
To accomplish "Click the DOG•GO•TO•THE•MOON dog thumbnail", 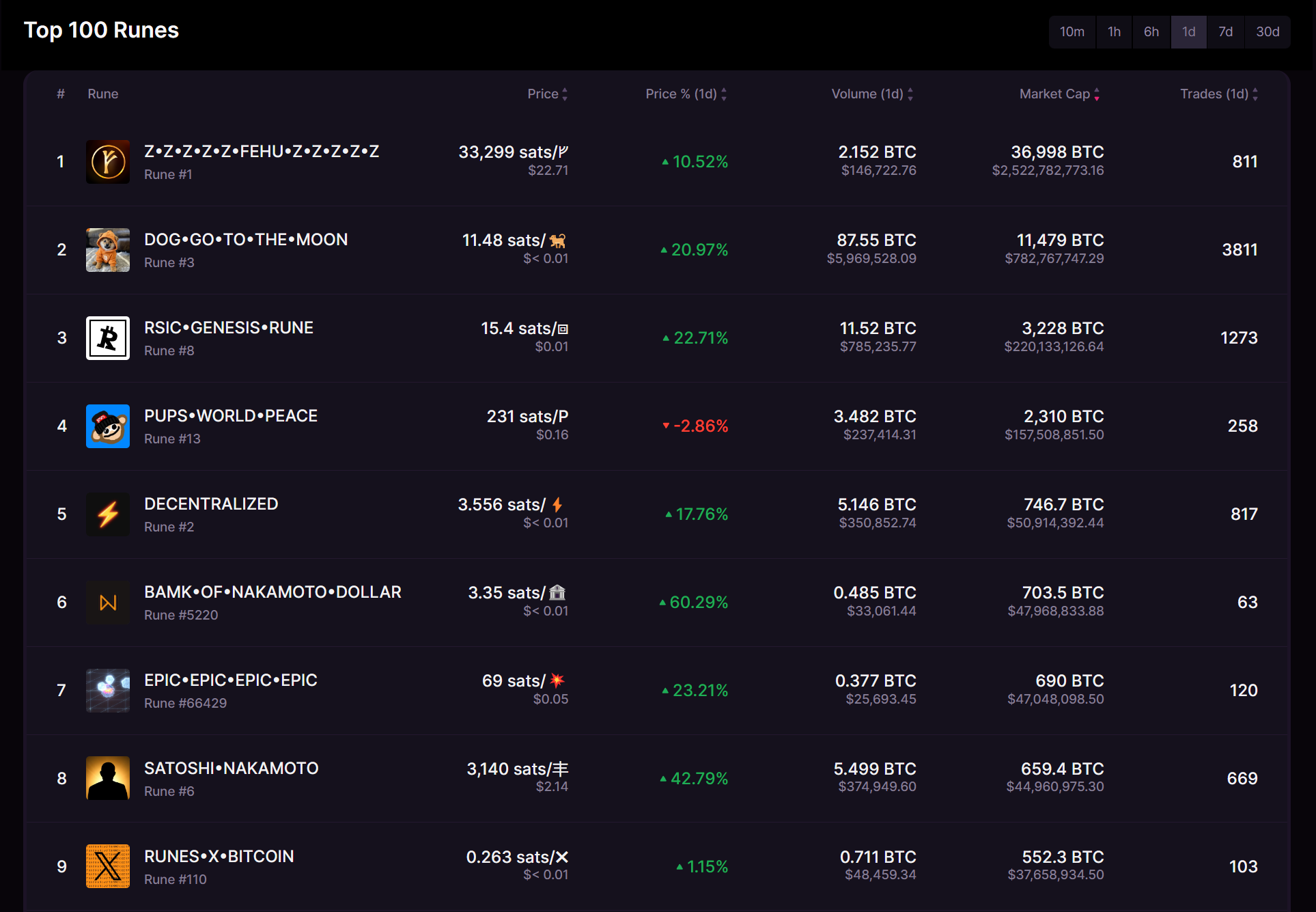I will (x=107, y=250).
